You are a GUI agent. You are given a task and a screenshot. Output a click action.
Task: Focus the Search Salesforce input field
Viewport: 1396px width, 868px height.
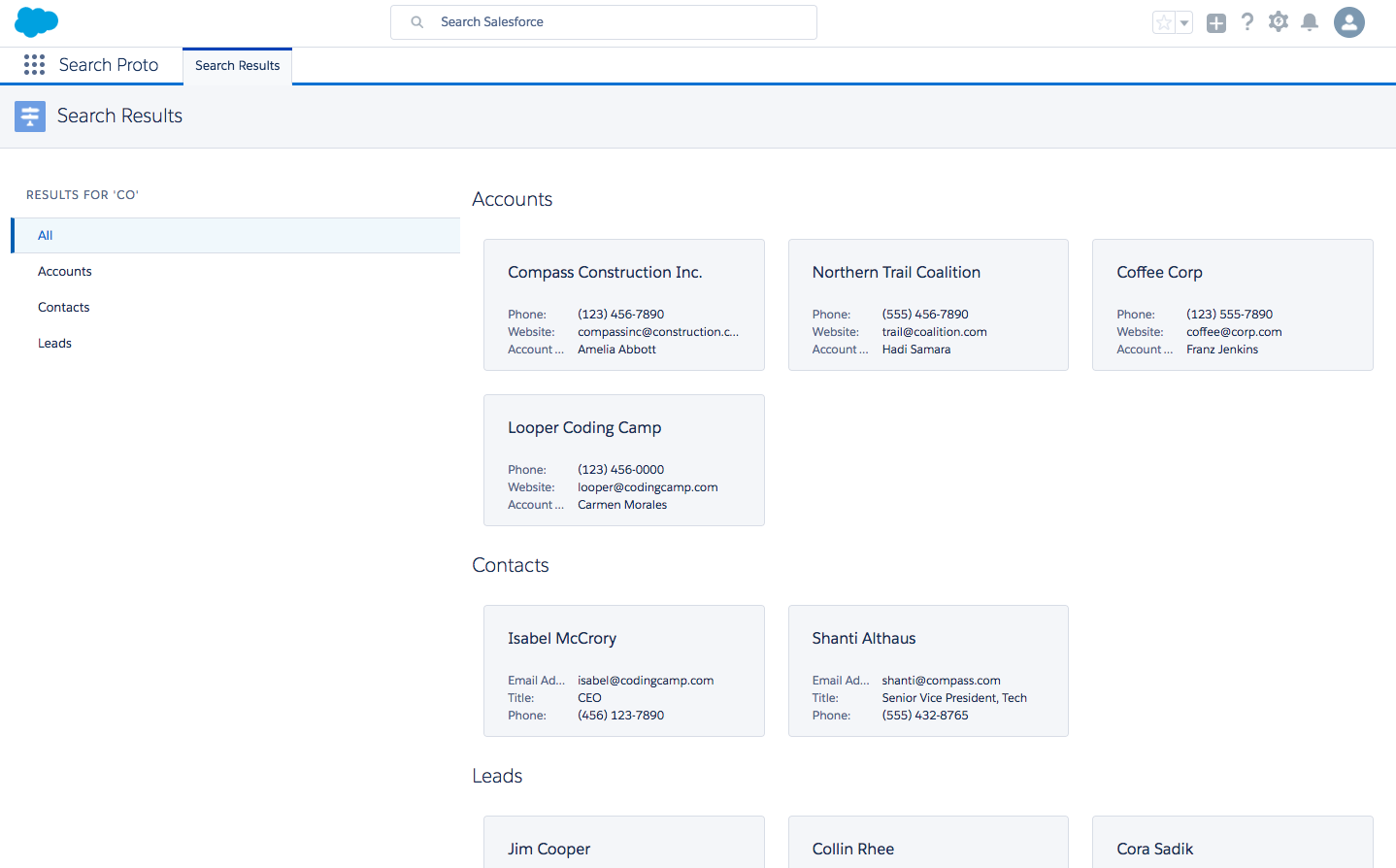coord(603,22)
